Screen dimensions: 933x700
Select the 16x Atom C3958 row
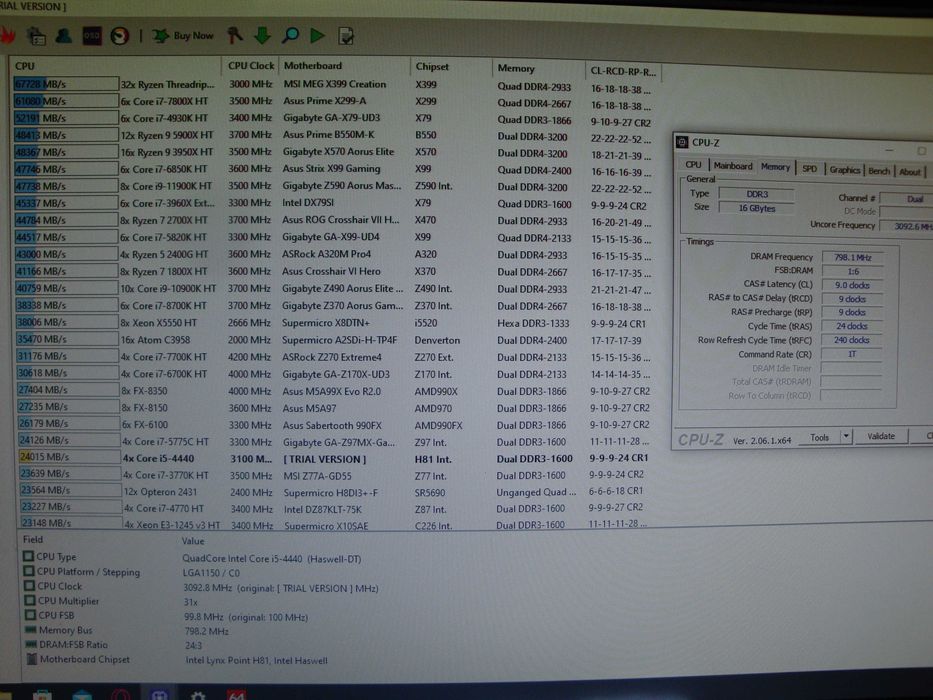point(333,340)
